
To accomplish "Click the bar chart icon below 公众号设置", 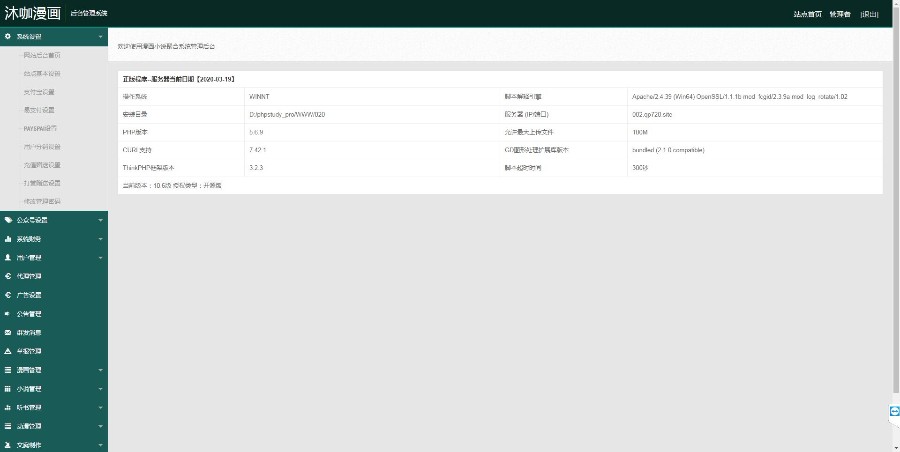I will (x=9, y=239).
